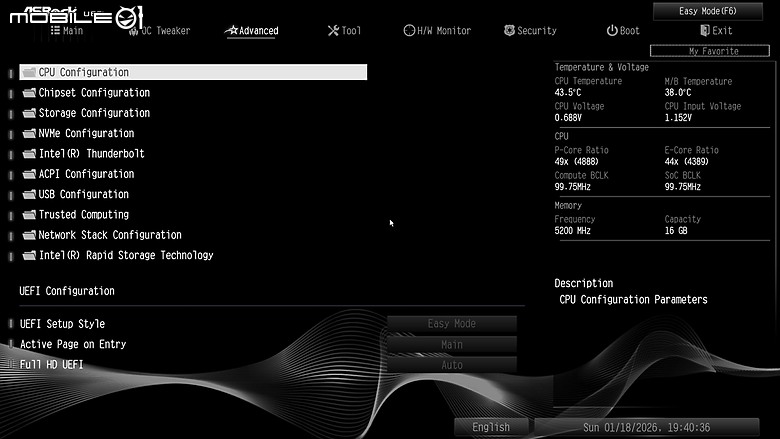Viewport: 780px width, 439px height.
Task: Open the Main tab
Action: point(67,30)
